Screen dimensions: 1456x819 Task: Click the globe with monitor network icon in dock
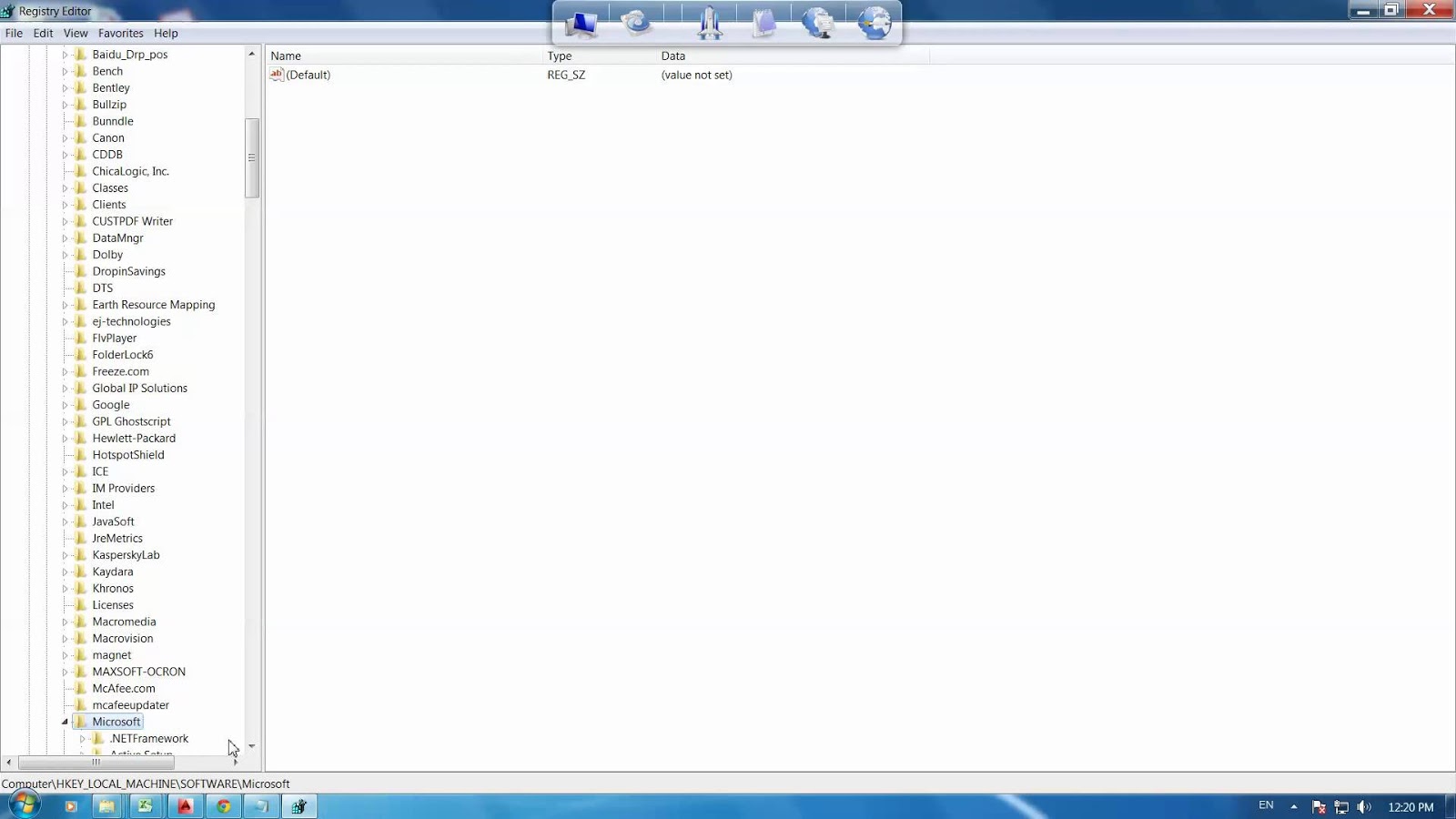pyautogui.click(x=819, y=23)
